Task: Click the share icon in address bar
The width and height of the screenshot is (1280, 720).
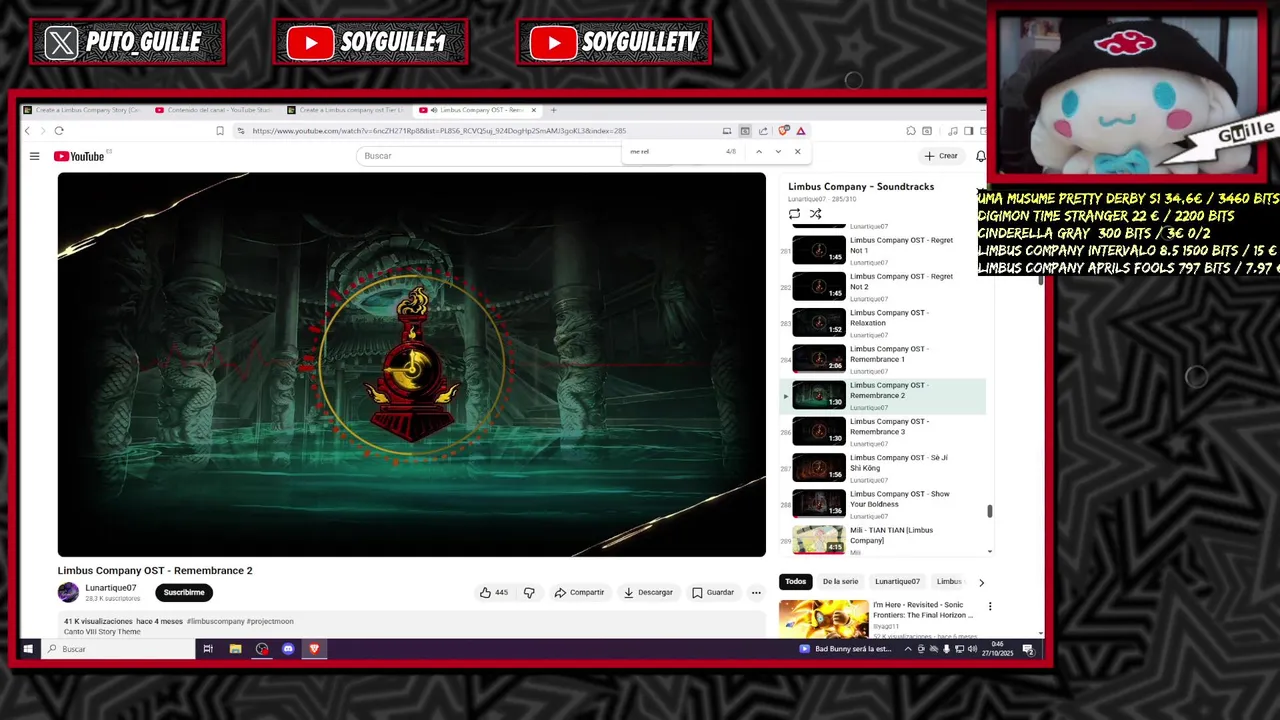Action: click(763, 131)
